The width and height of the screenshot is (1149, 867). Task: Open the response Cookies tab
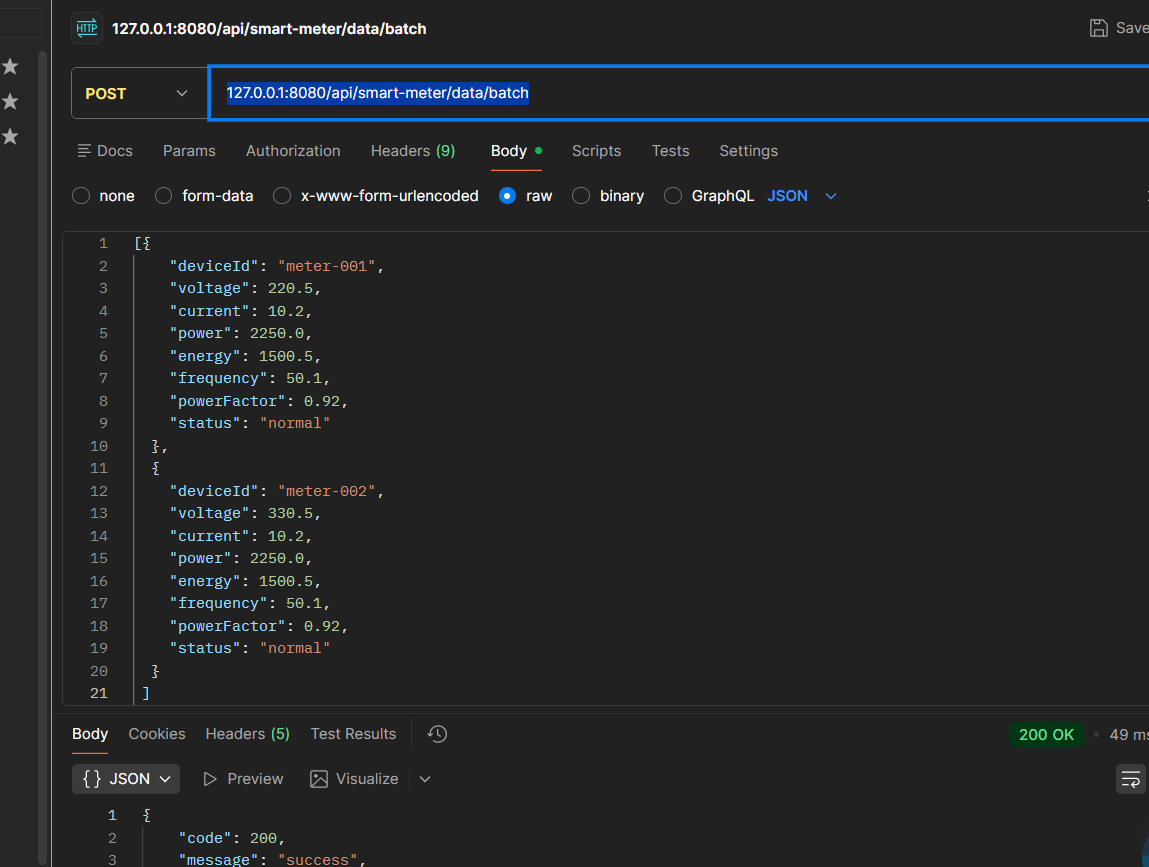pyautogui.click(x=157, y=734)
